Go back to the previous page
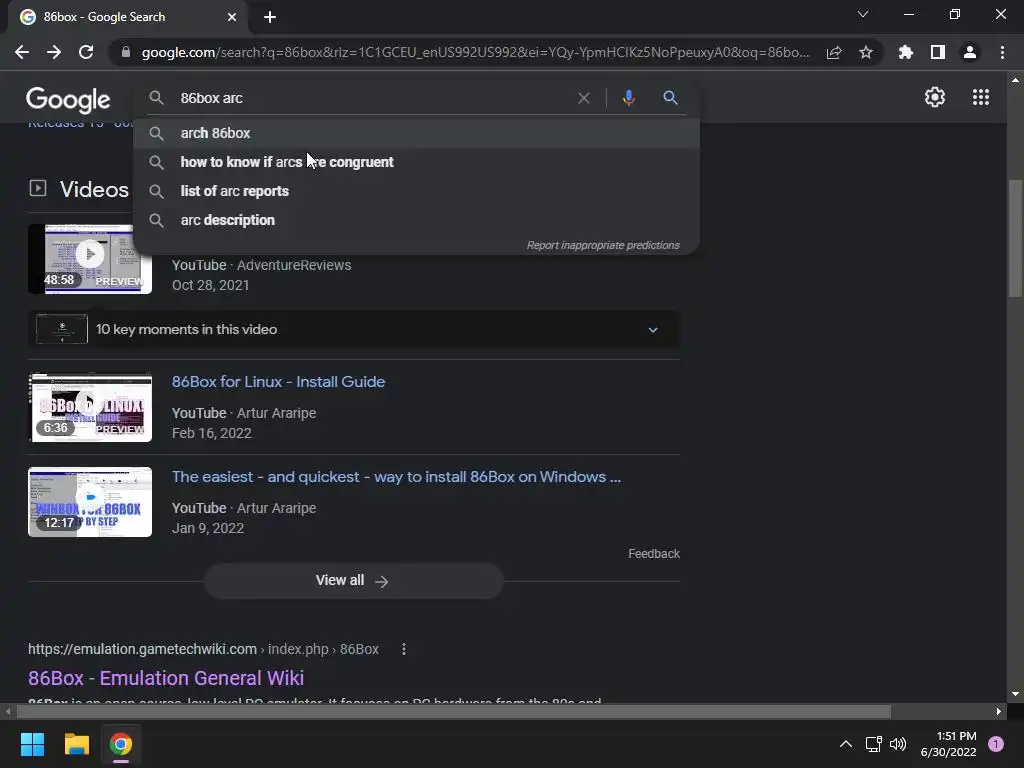 [x=22, y=52]
